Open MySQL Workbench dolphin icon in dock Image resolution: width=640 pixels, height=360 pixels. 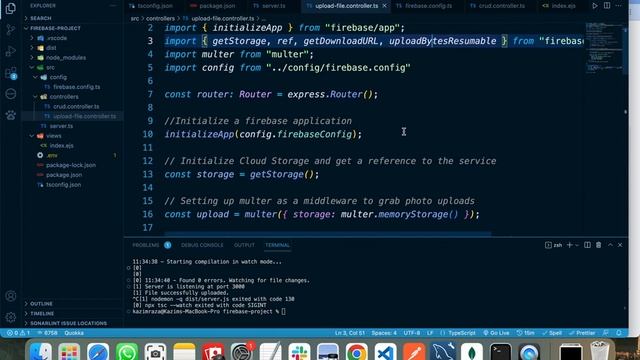(x=443, y=352)
